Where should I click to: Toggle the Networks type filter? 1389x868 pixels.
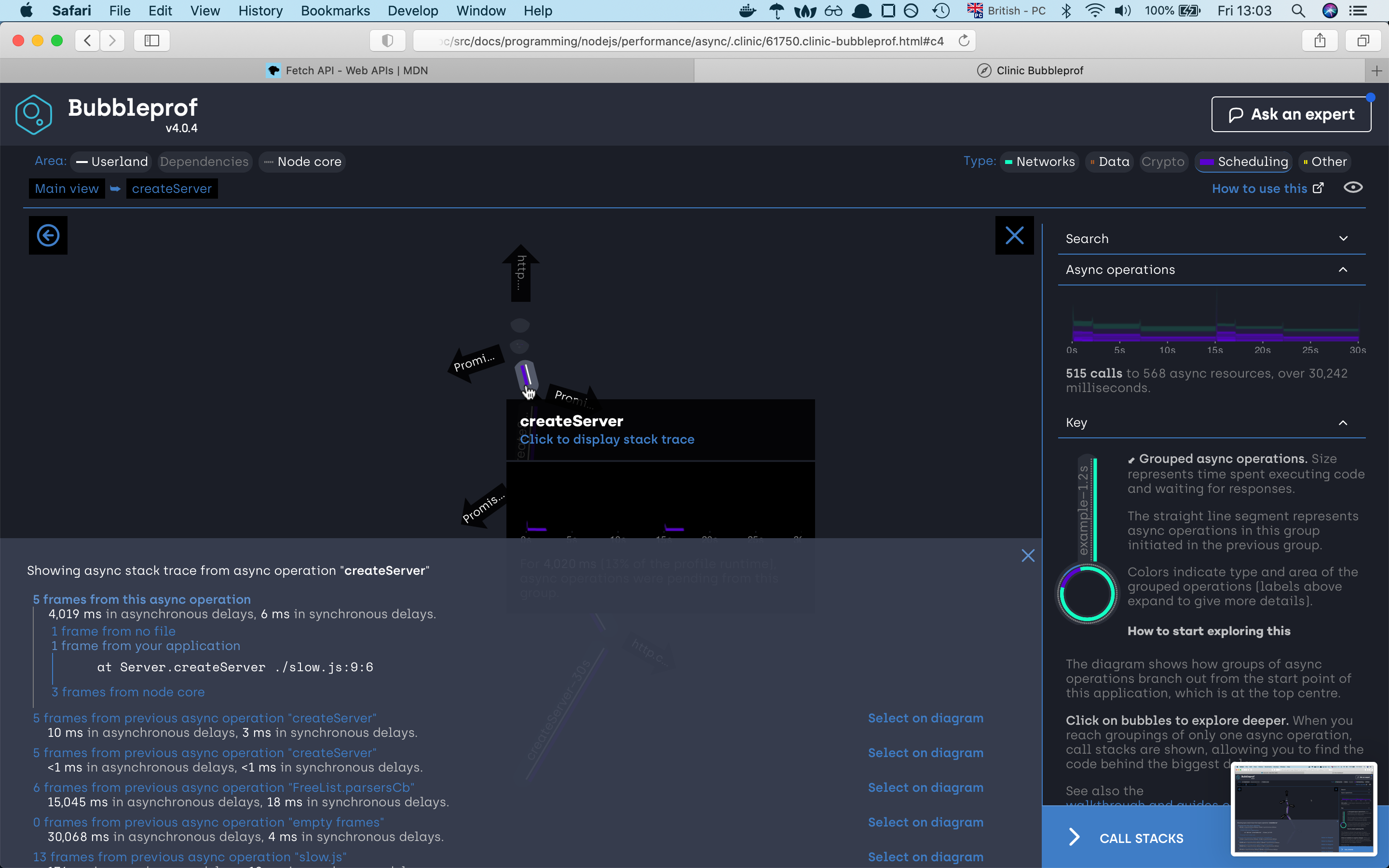click(1039, 162)
